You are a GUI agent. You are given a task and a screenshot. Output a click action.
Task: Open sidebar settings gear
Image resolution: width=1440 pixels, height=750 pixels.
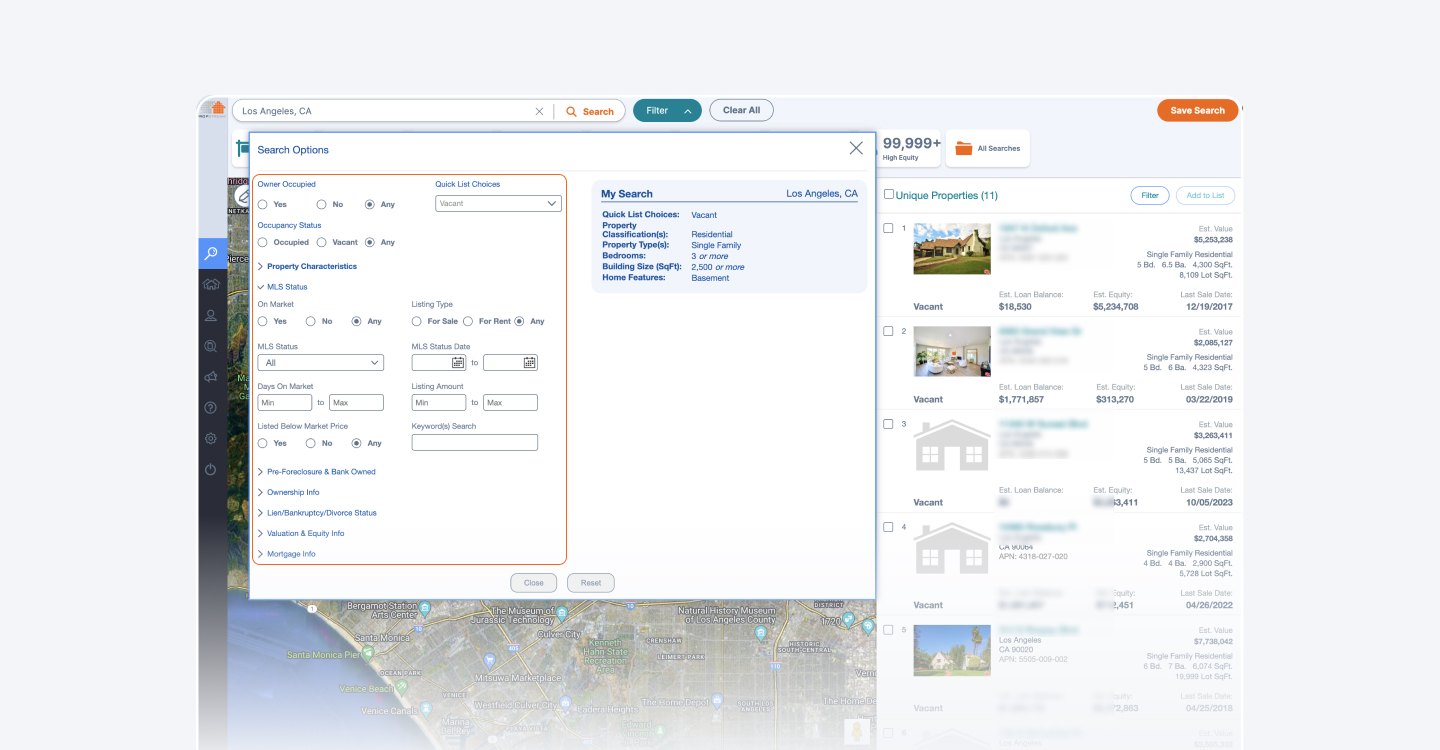click(211, 438)
